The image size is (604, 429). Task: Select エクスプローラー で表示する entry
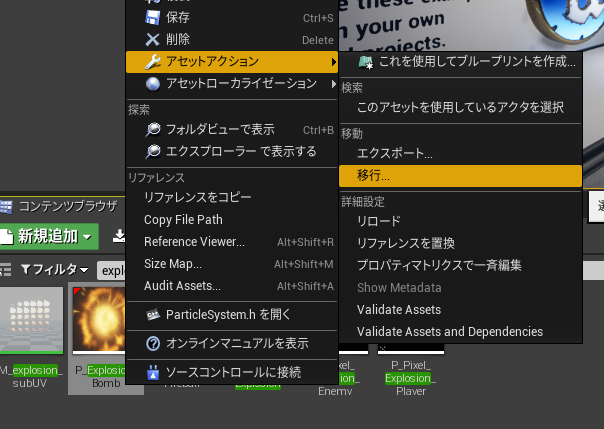point(232,152)
